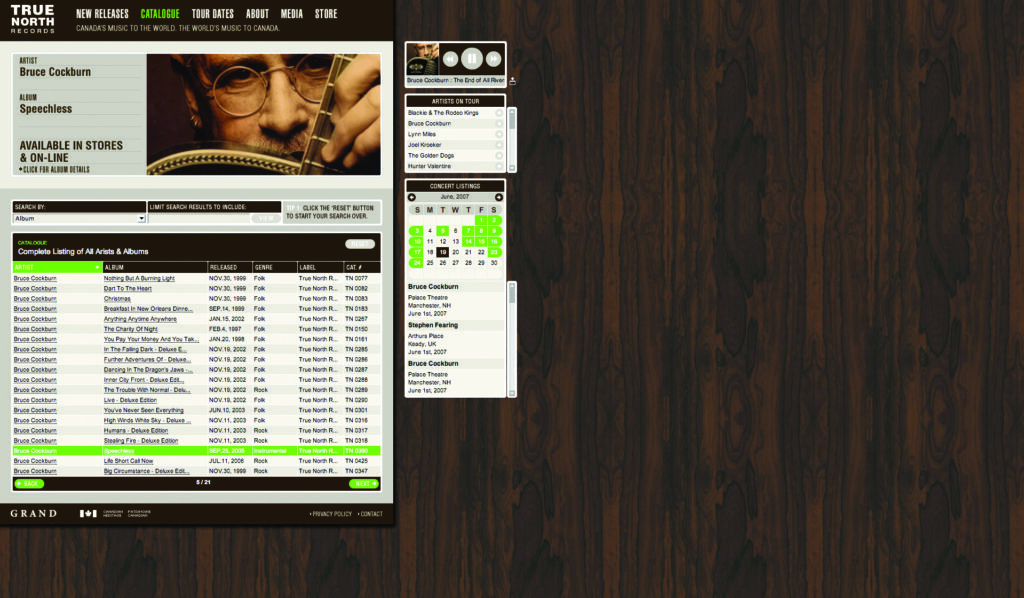Click the album art thumbnail in player
This screenshot has width=1024, height=598.
tap(422, 59)
